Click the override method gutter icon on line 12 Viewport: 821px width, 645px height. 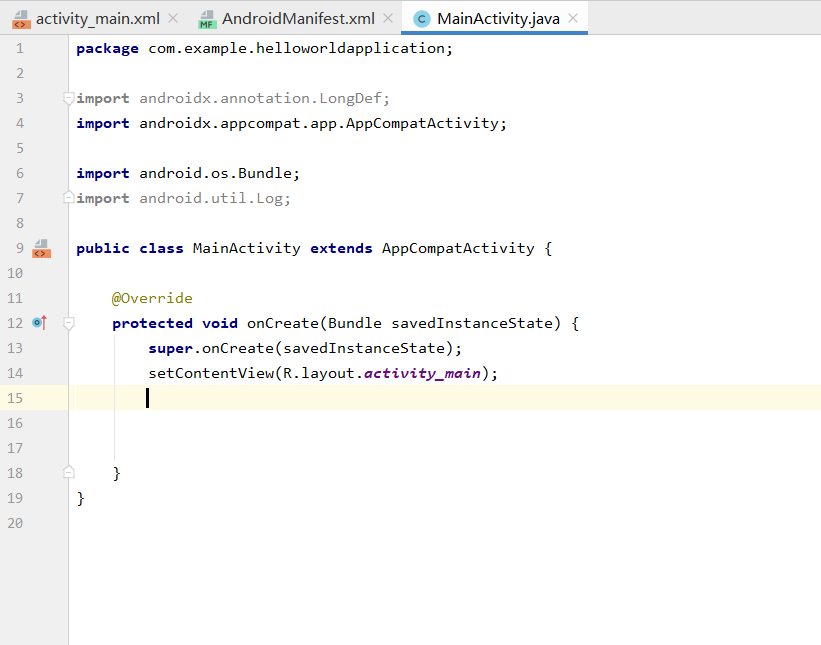point(40,323)
